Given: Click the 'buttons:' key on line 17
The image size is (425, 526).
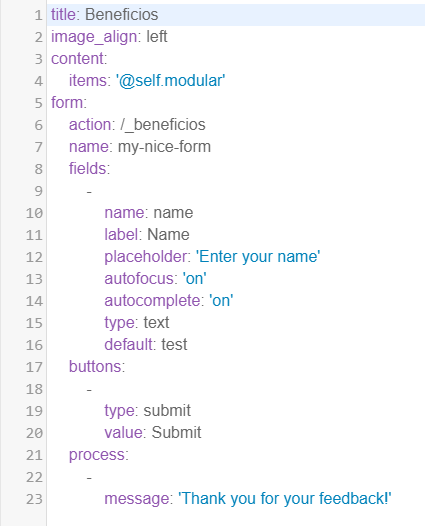Looking at the screenshot, I should click(97, 367).
